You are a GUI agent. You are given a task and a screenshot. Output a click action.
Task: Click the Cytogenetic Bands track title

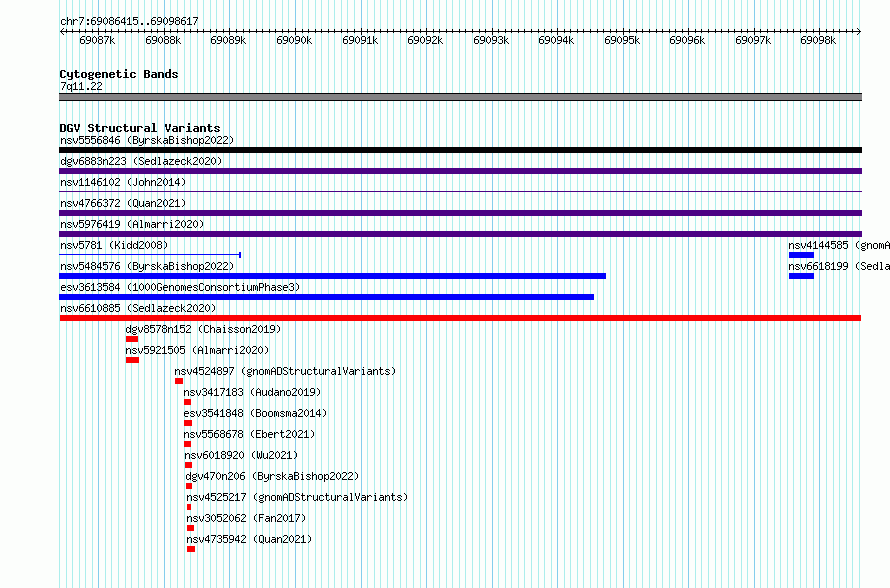[119, 74]
